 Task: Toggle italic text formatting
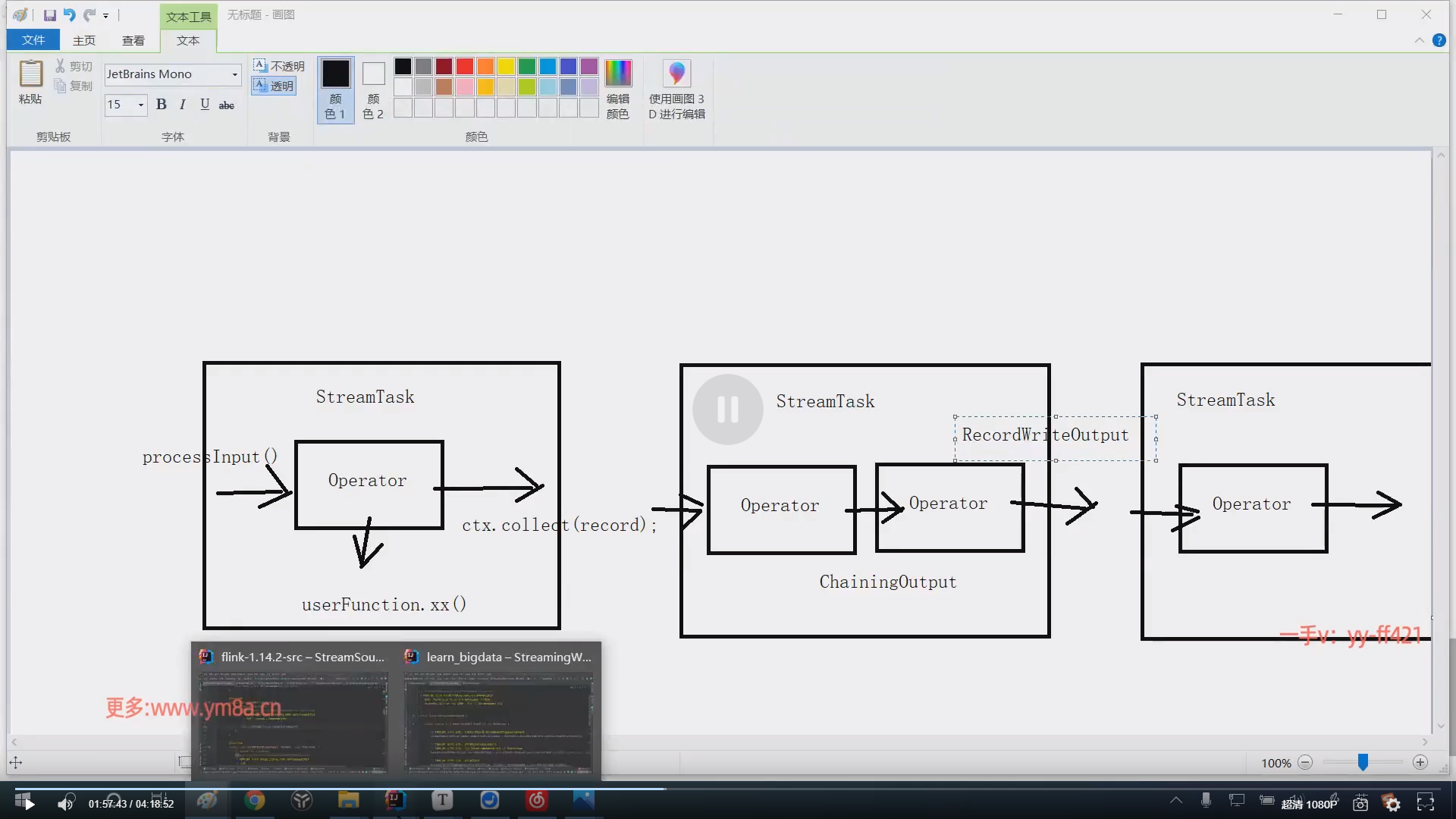(x=182, y=105)
